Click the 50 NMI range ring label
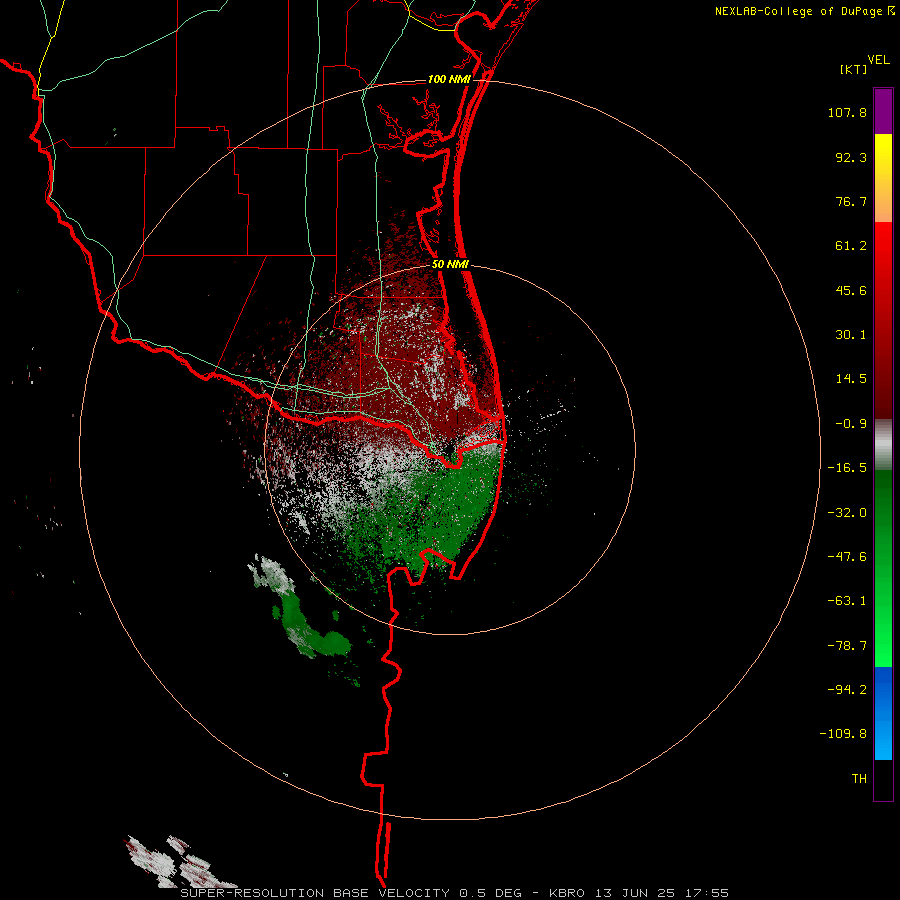The width and height of the screenshot is (900, 900). pos(450,265)
